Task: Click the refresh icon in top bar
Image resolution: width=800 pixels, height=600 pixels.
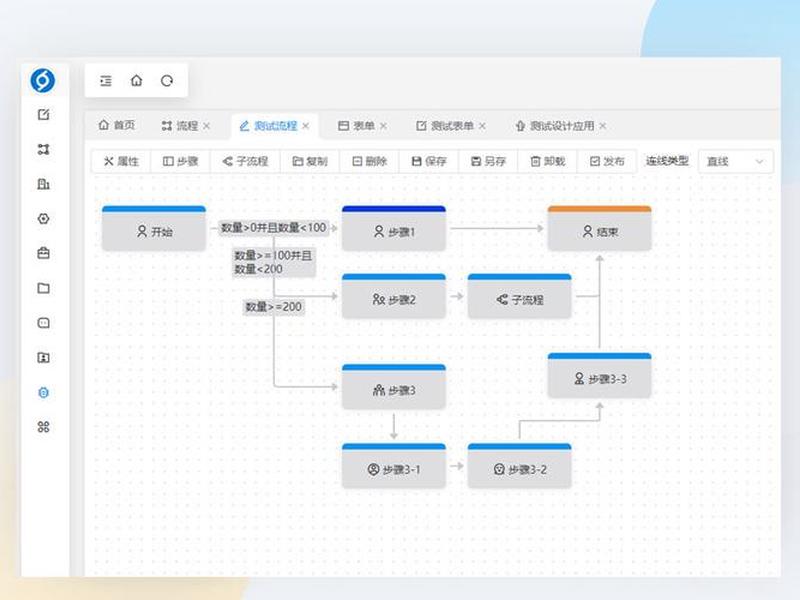Action: (x=167, y=81)
